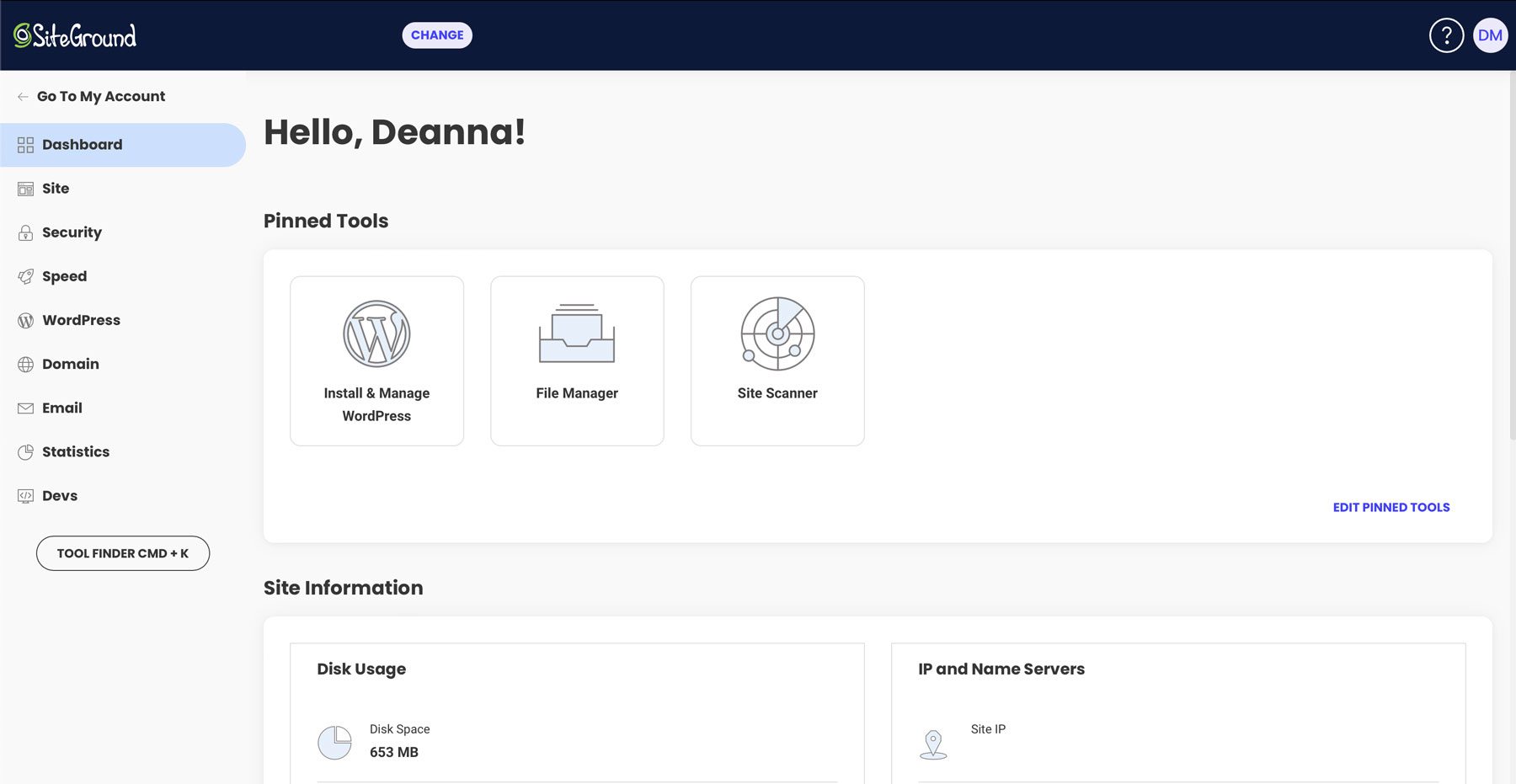Click the Domain globe icon in sidebar
This screenshot has height=784, width=1516.
24,364
